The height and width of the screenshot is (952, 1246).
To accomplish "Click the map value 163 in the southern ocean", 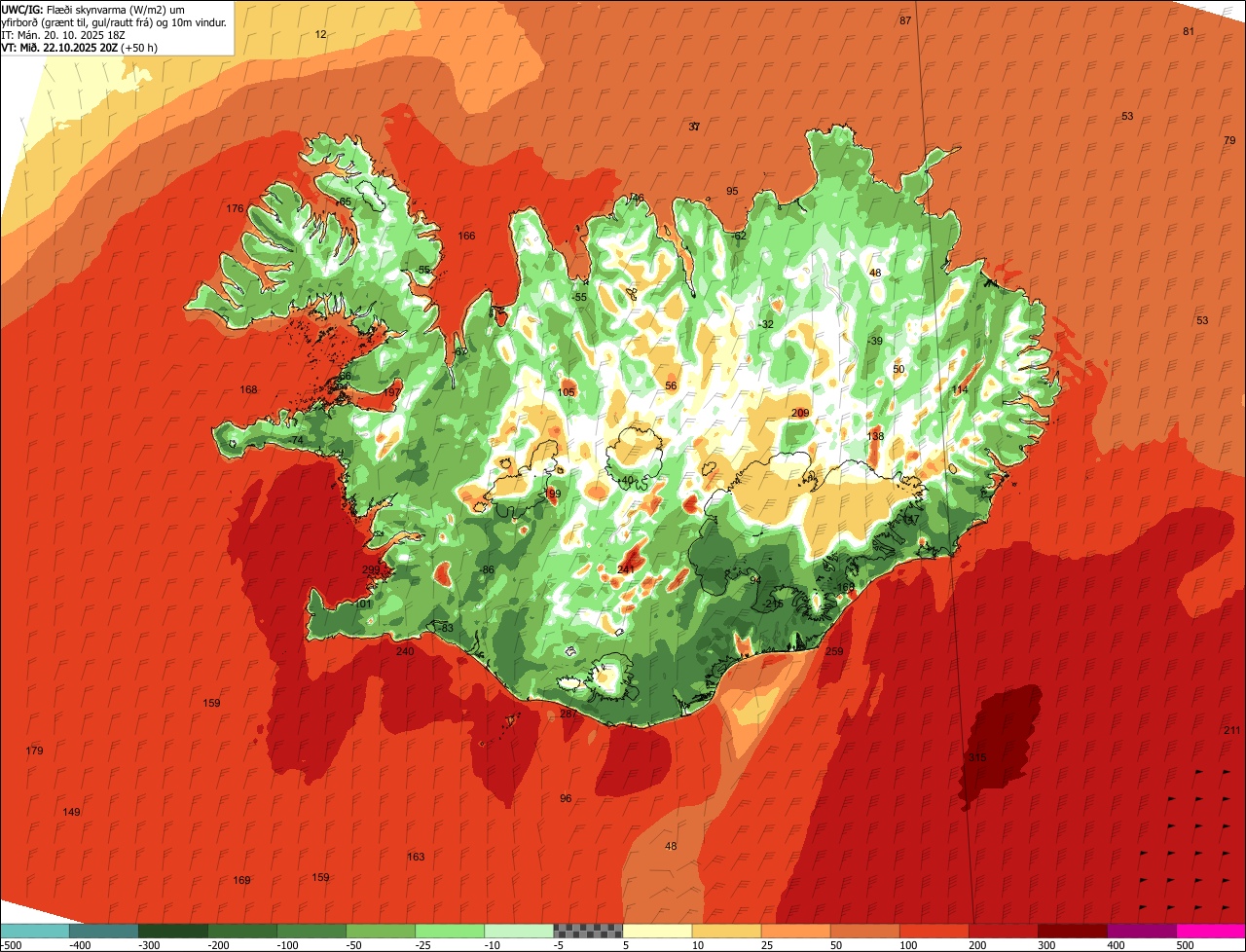I will pyautogui.click(x=416, y=857).
